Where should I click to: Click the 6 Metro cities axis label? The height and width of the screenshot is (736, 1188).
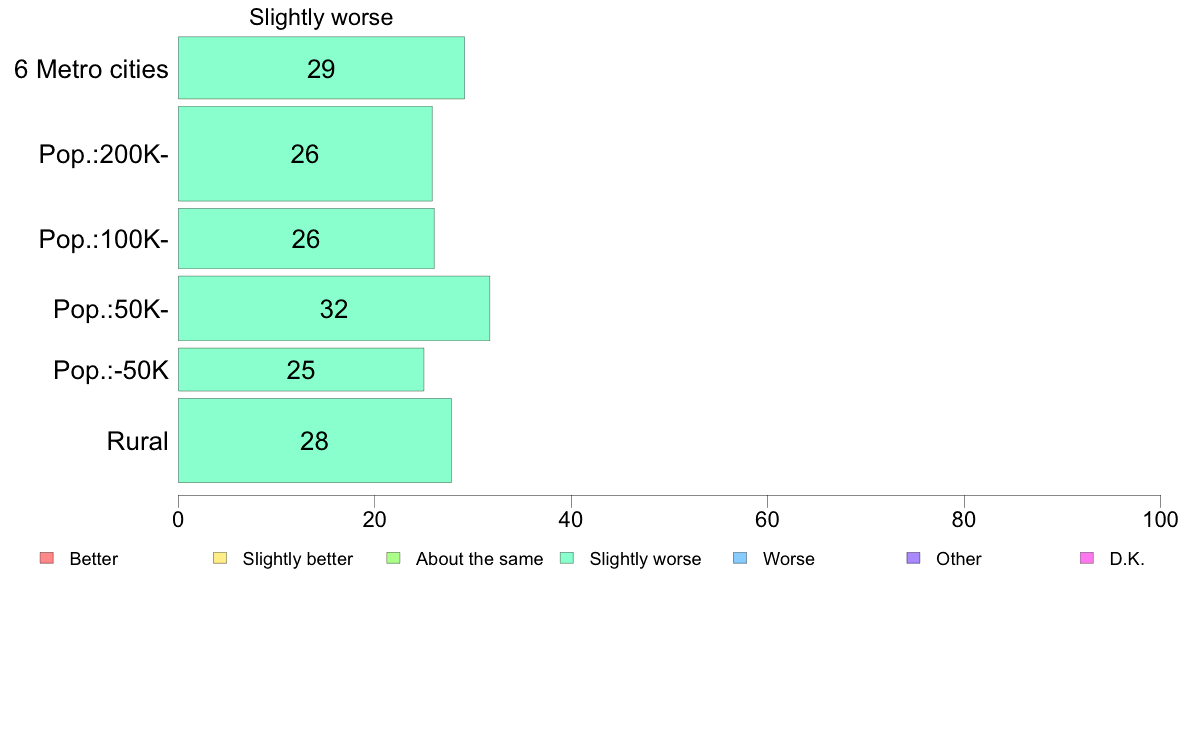[91, 69]
